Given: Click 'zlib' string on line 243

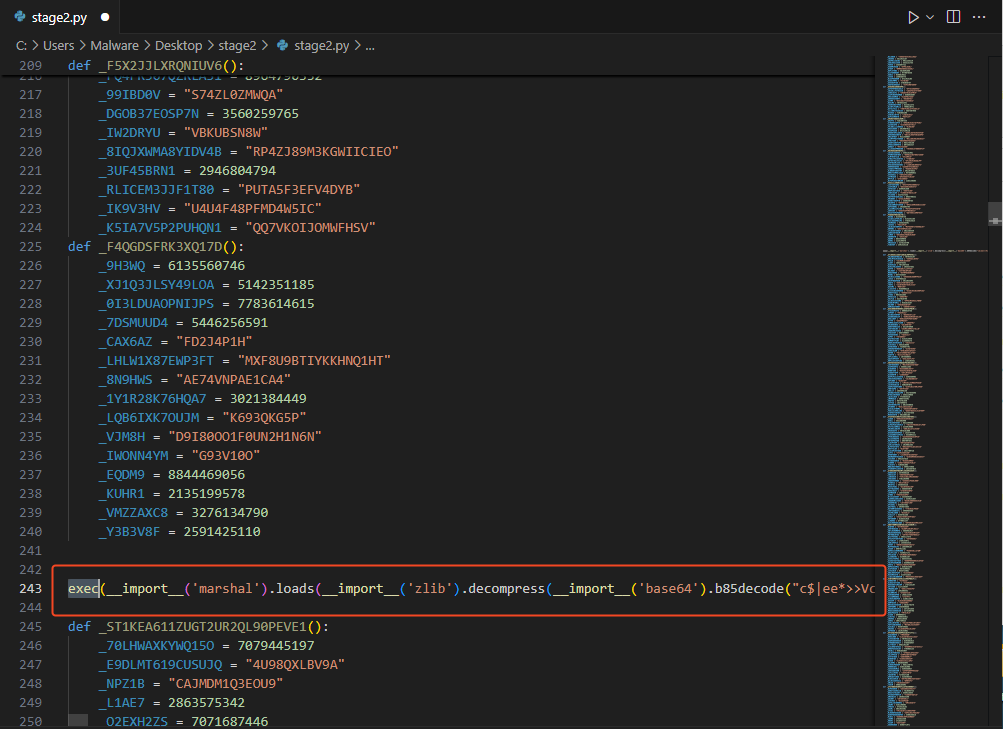Looking at the screenshot, I should point(430,588).
